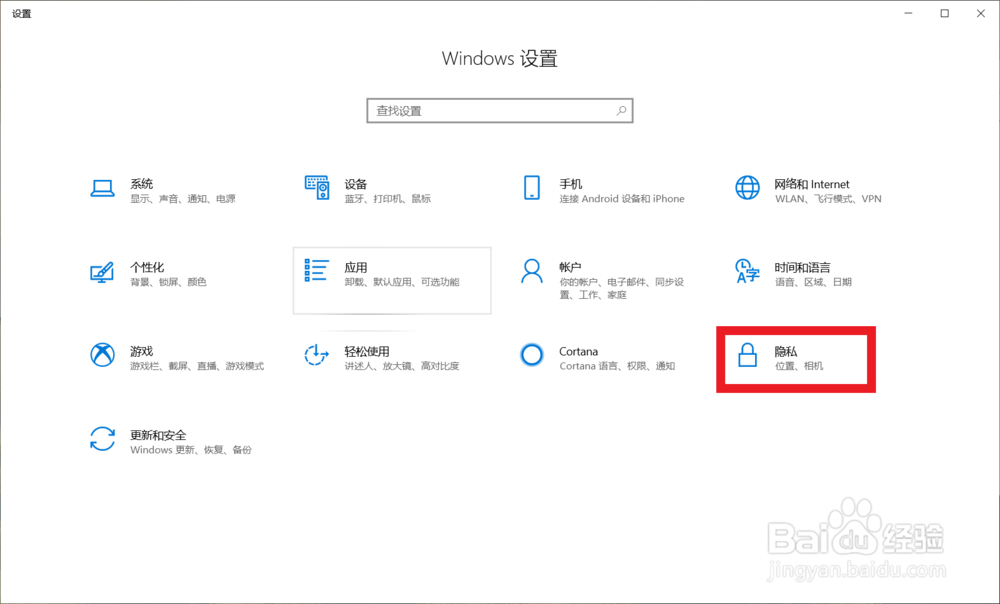This screenshot has width=1000, height=604.
Task: Open the Cortana title text
Action: pyautogui.click(x=578, y=351)
